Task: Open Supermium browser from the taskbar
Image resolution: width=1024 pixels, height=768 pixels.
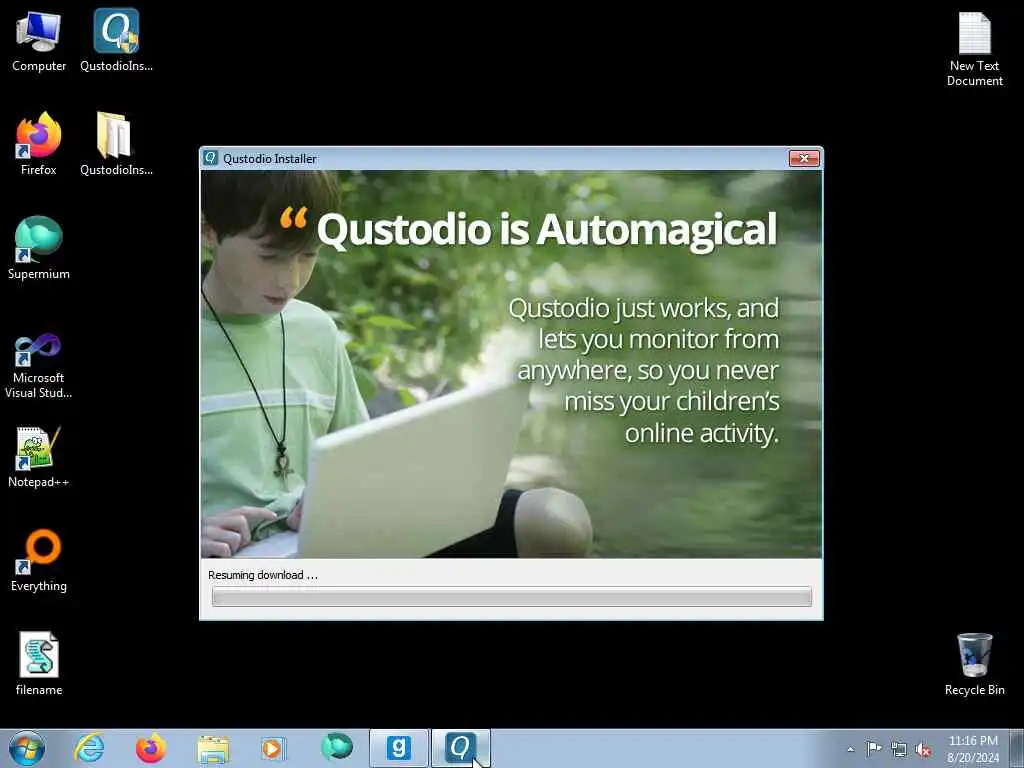Action: [x=336, y=748]
